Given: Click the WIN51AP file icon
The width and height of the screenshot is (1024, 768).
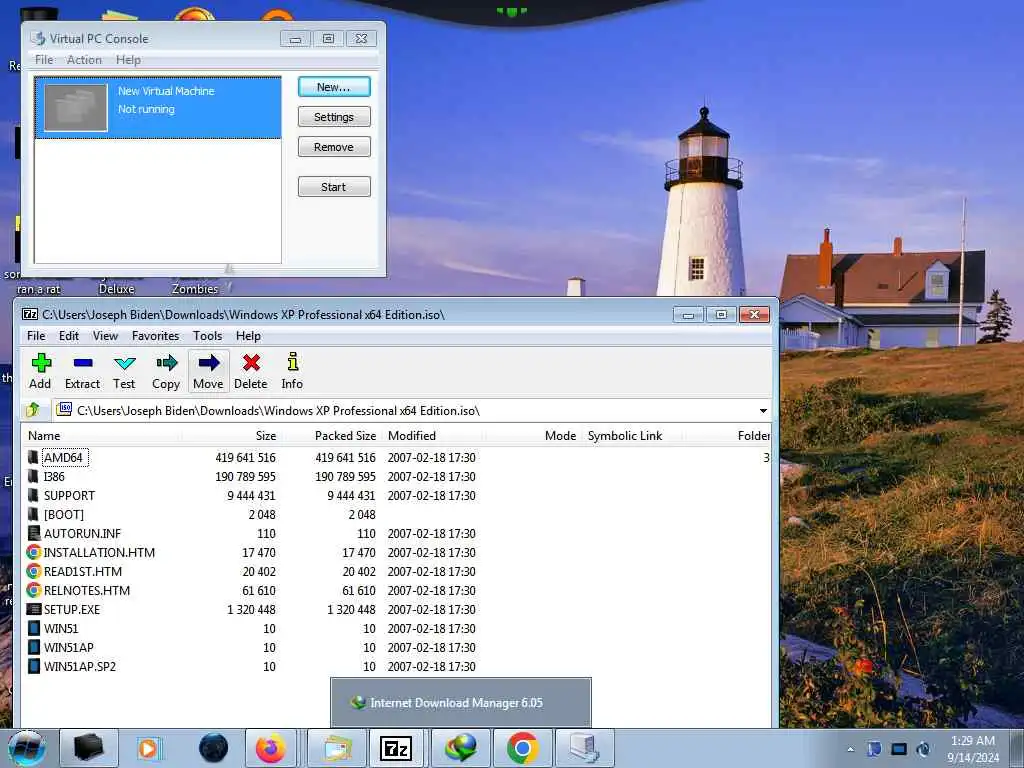Looking at the screenshot, I should pyautogui.click(x=33, y=647).
